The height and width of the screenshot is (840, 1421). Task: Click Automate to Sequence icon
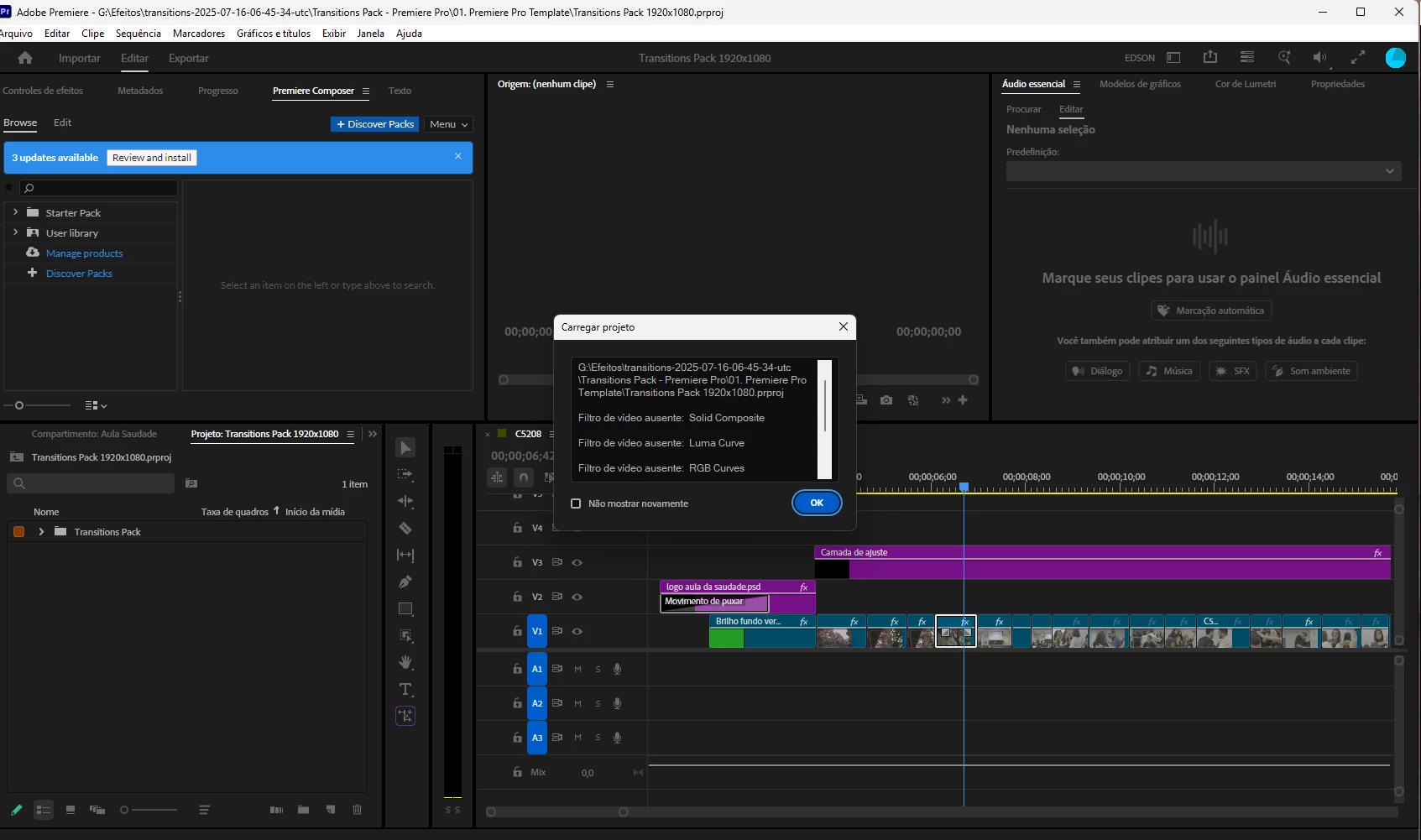point(276,810)
